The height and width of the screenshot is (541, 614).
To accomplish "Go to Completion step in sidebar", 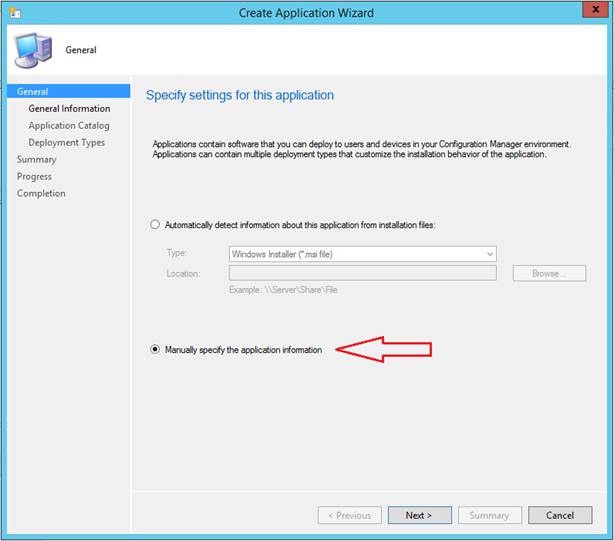I will tap(41, 193).
